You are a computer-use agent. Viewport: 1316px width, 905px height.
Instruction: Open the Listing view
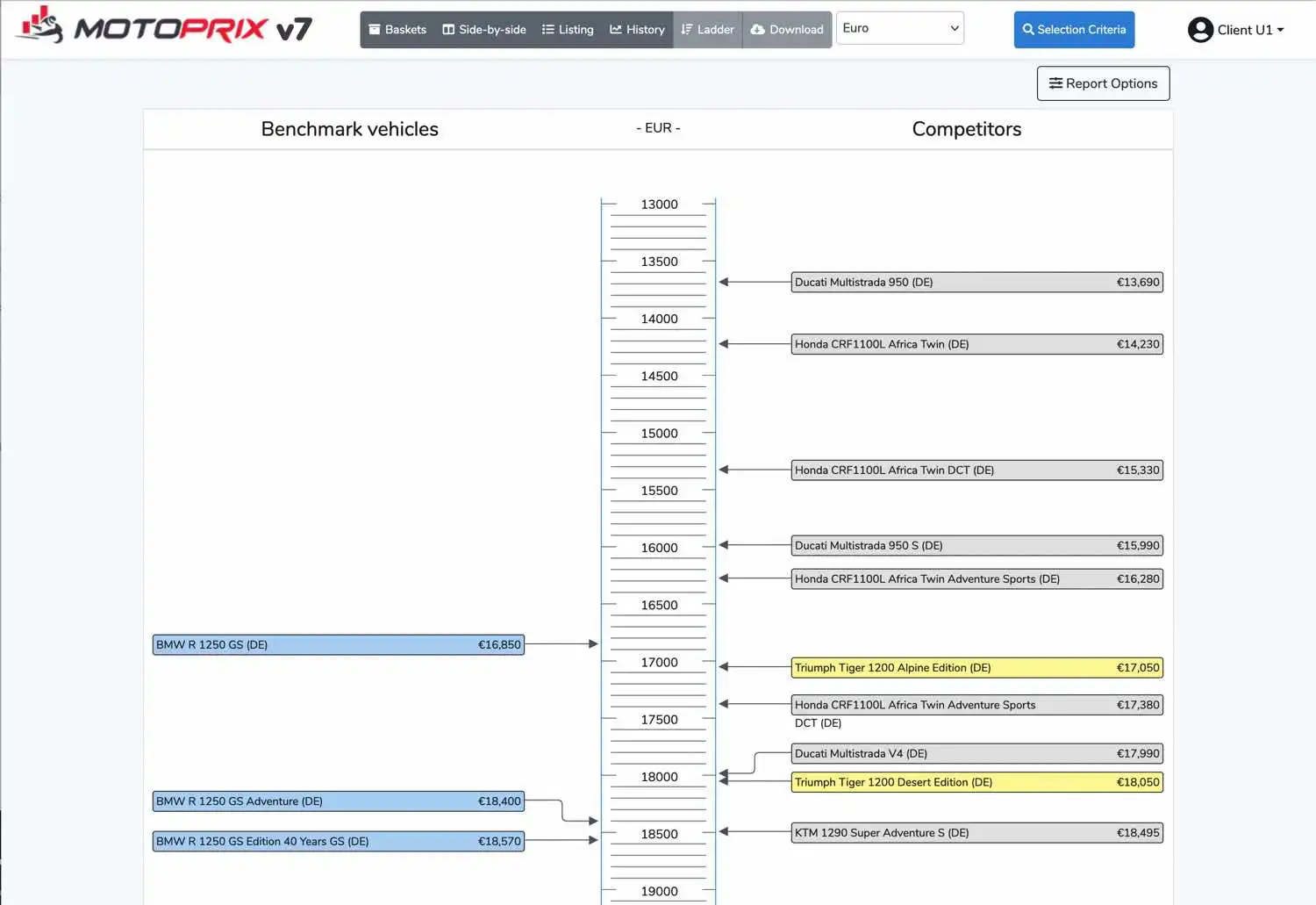tap(568, 30)
